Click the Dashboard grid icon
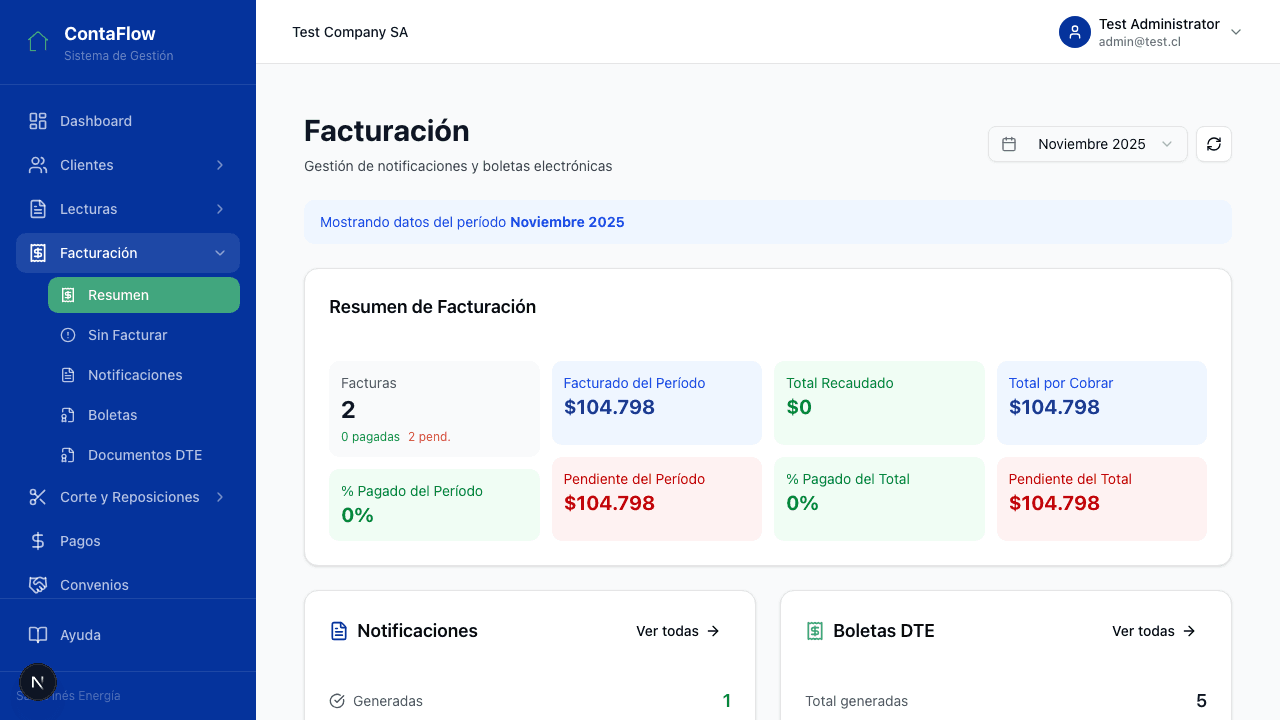1280x720 pixels. [38, 121]
